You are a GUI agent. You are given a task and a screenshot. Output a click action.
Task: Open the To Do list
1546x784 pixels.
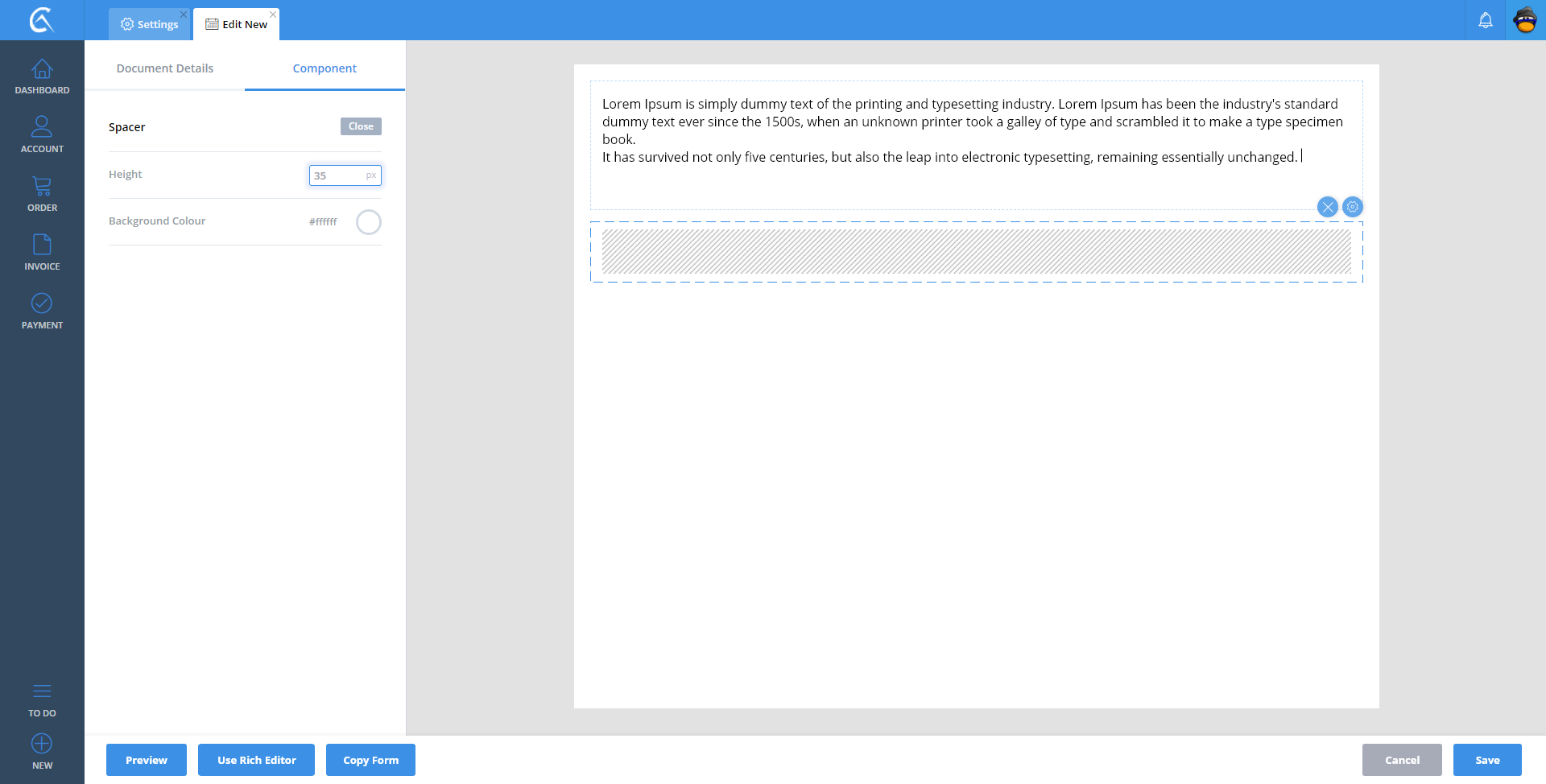(42, 692)
